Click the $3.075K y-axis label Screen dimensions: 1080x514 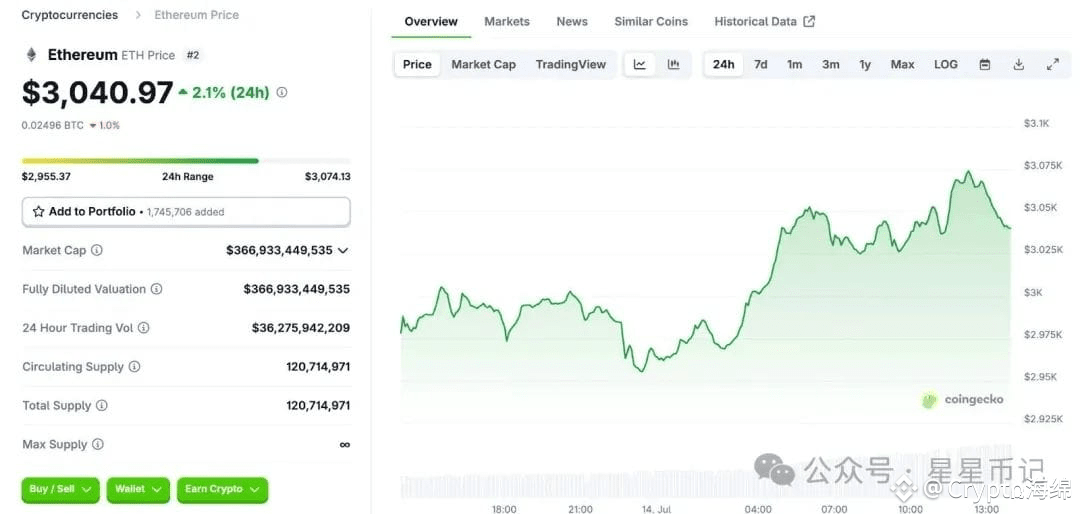(x=1043, y=165)
